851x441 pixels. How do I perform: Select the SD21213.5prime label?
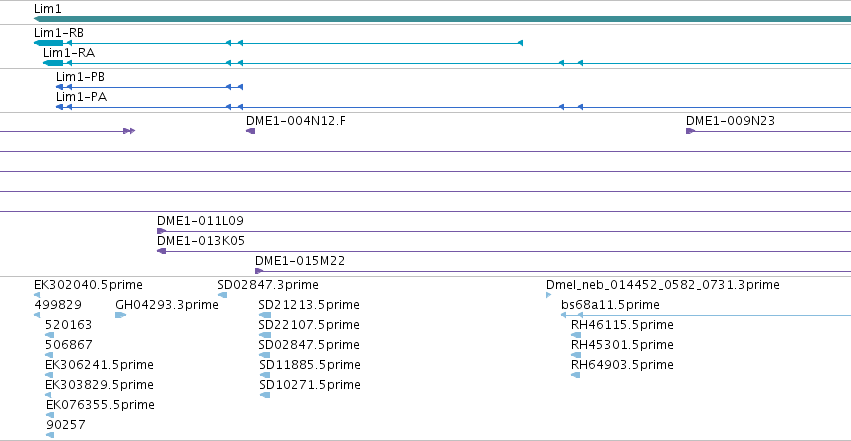click(x=309, y=305)
